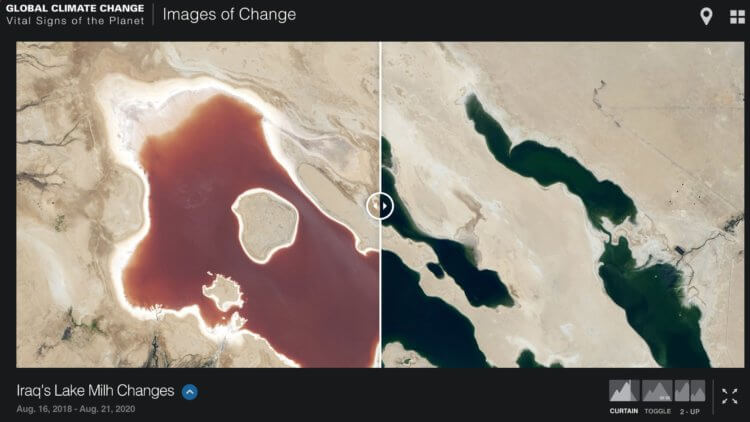Open the Images of Change heading link
The height and width of the screenshot is (422, 750).
(x=229, y=14)
